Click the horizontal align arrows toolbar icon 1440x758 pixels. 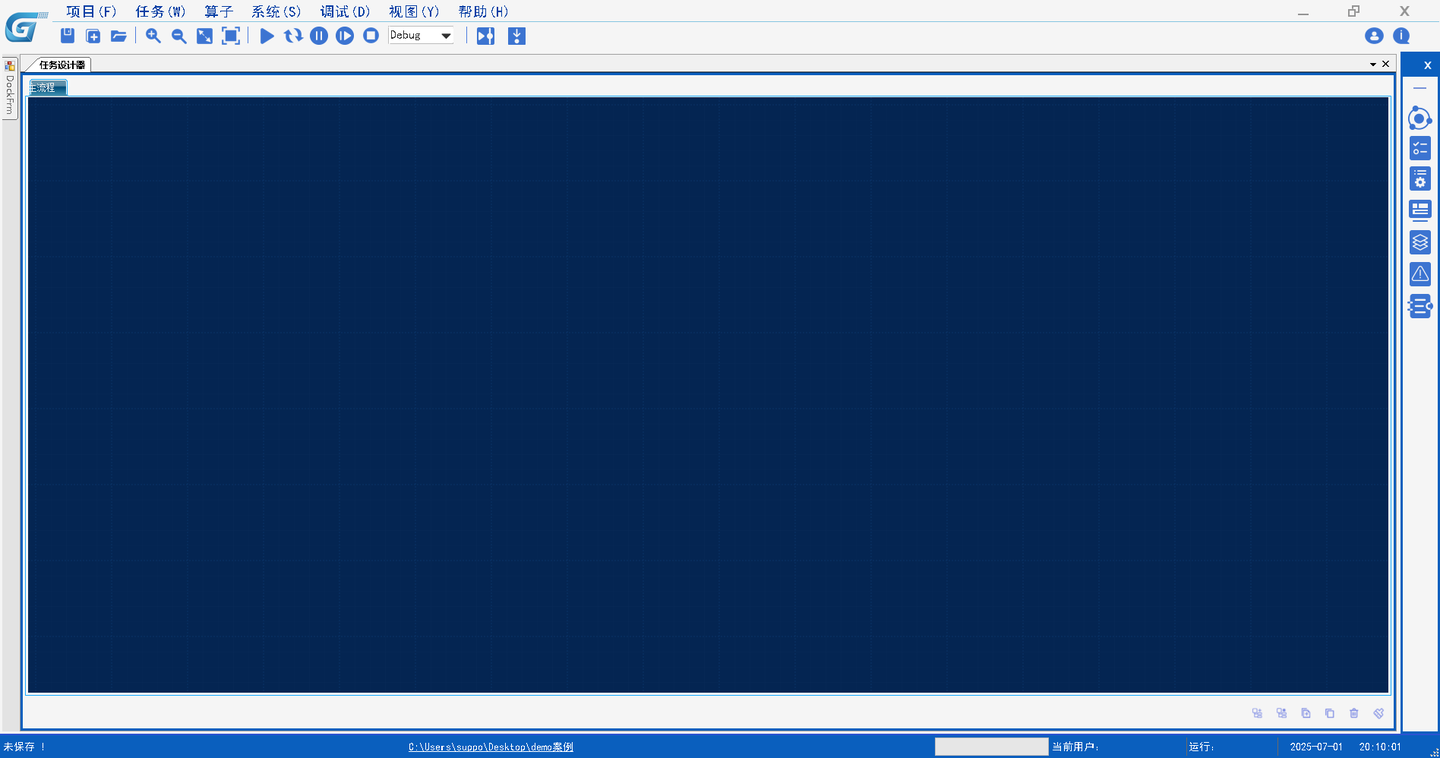pos(486,36)
